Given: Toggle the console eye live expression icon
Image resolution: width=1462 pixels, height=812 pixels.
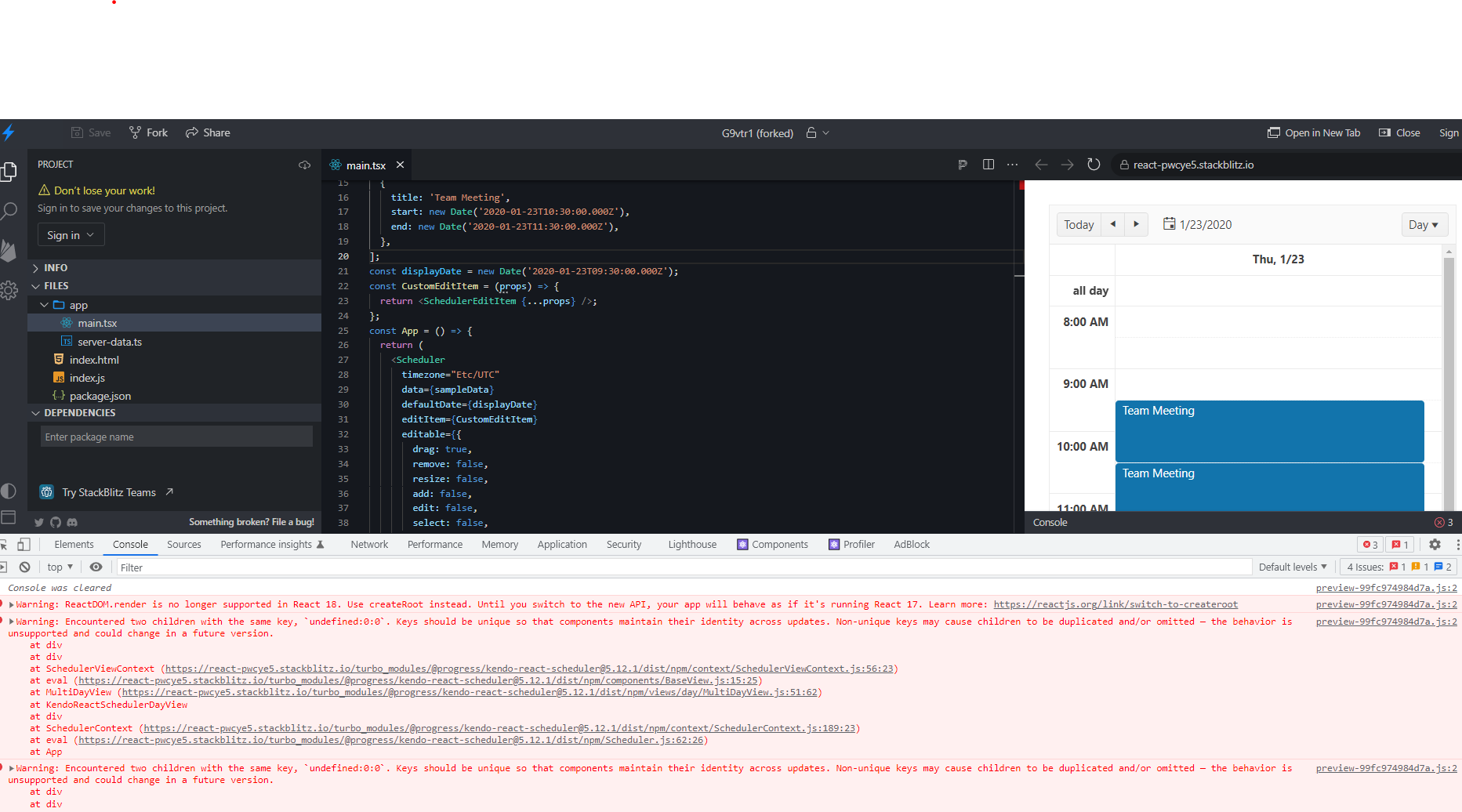Looking at the screenshot, I should tap(96, 567).
